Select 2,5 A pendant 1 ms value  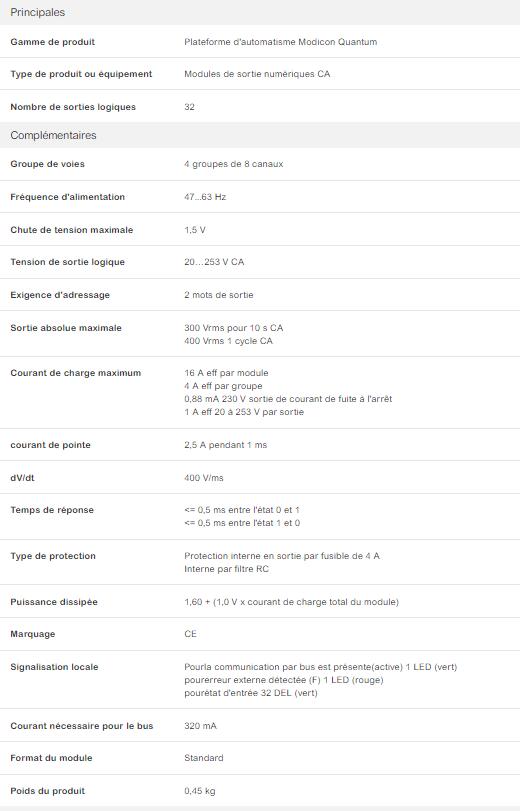point(226,445)
